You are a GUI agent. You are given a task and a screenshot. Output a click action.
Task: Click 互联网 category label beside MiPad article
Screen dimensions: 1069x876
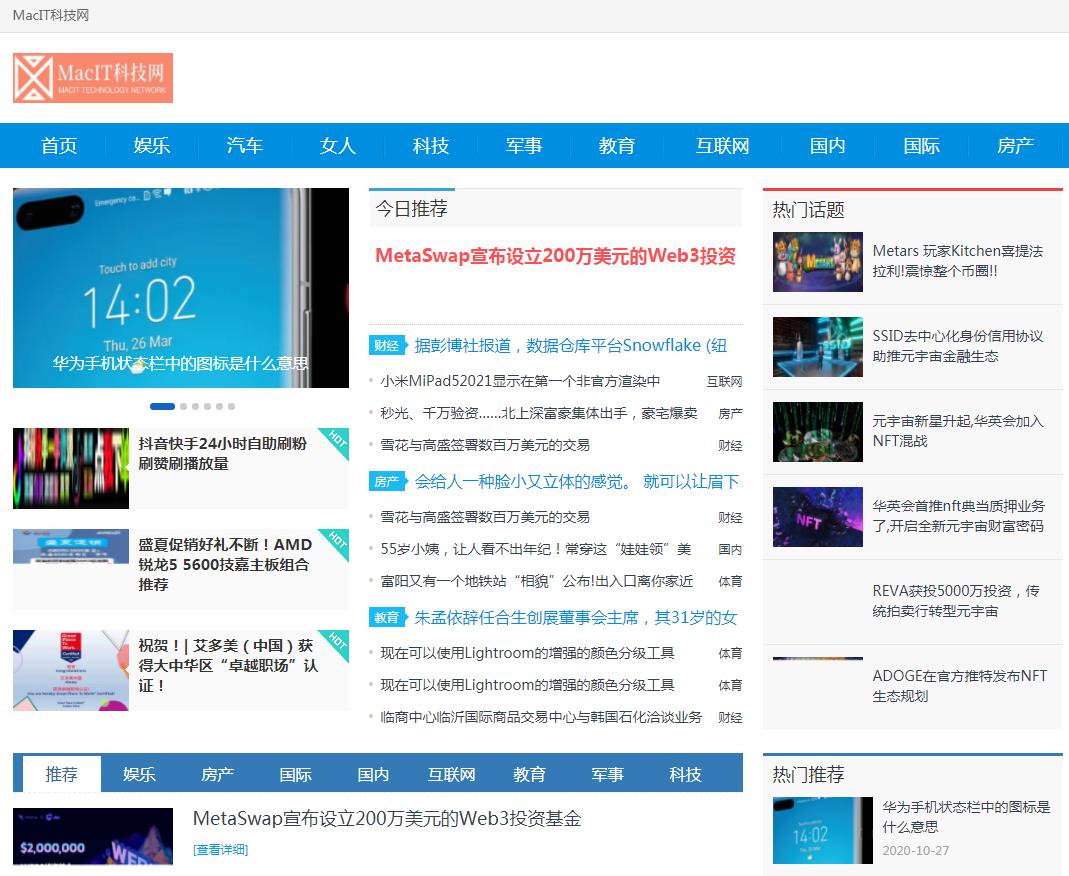[724, 381]
